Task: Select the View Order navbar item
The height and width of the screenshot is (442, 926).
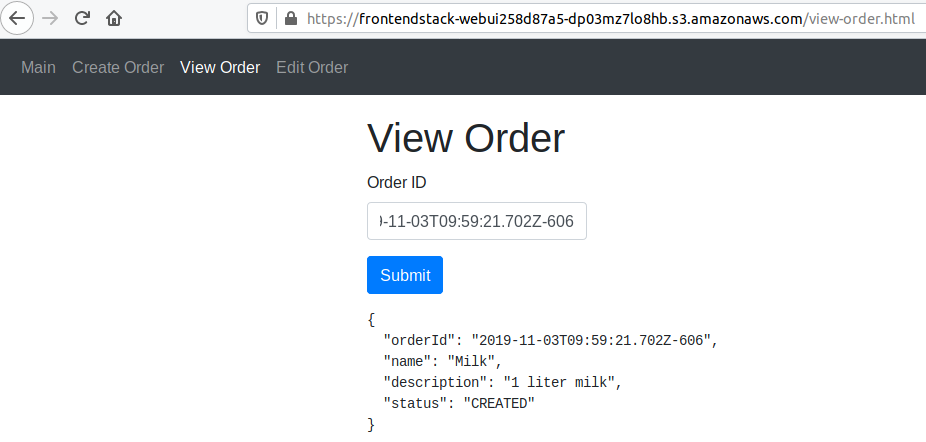Action: (x=220, y=68)
